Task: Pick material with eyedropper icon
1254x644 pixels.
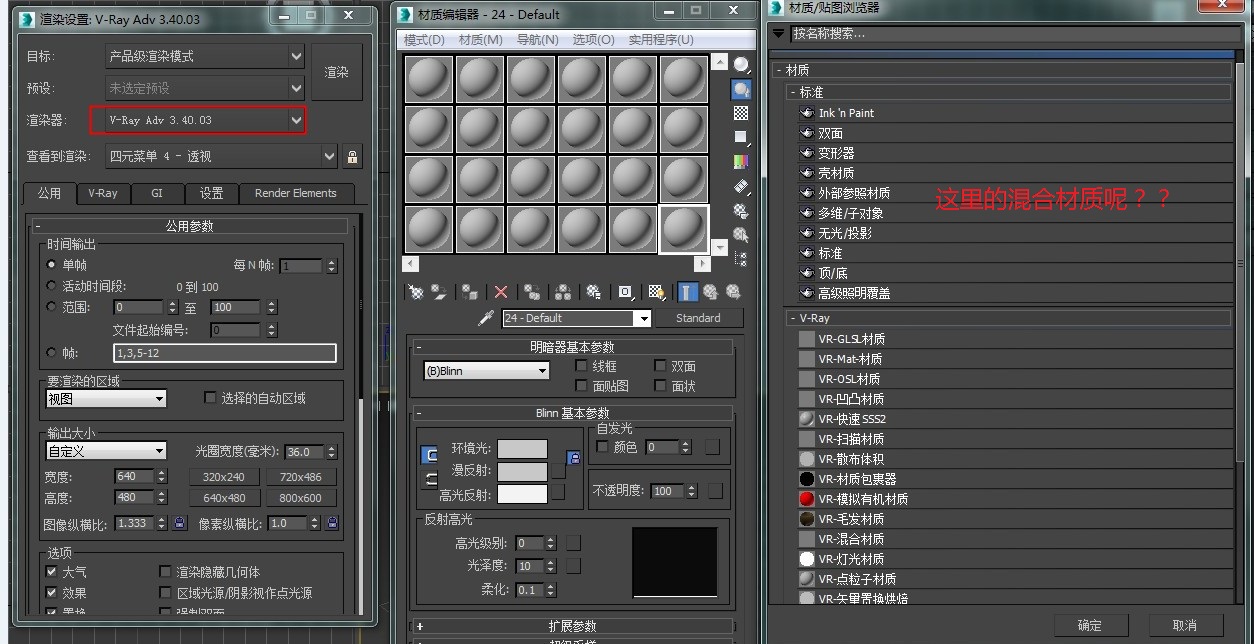Action: point(486,318)
